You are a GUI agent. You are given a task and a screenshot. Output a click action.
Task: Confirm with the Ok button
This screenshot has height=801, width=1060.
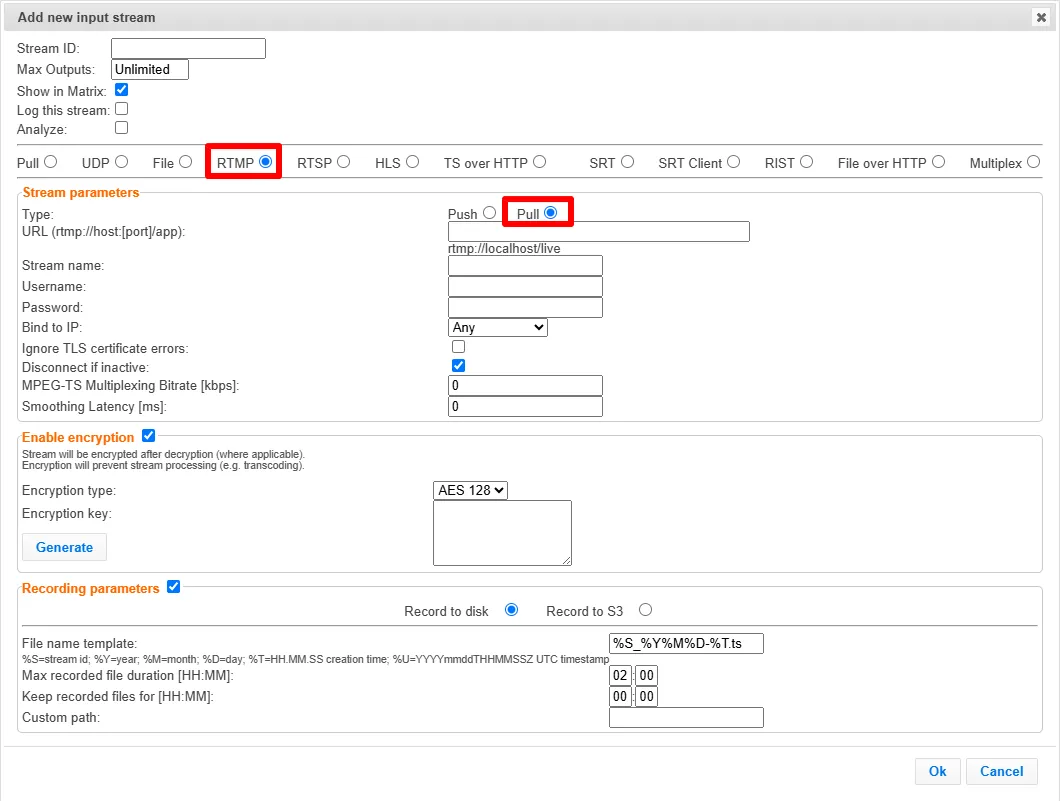point(938,772)
